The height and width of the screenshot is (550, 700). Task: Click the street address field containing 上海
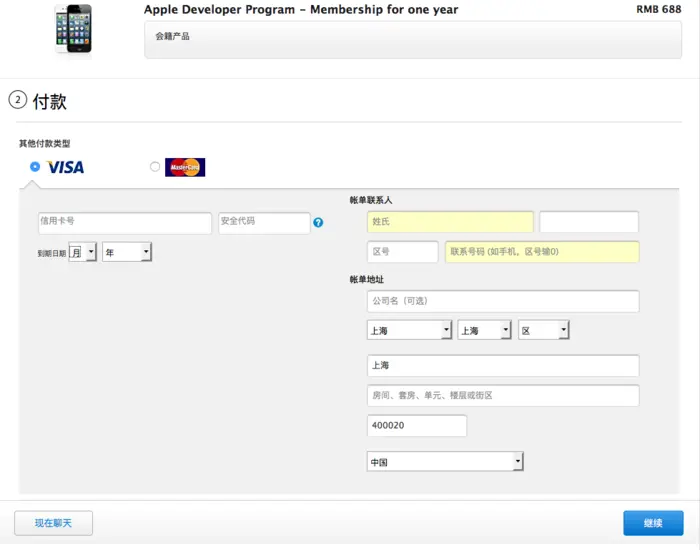pos(503,366)
